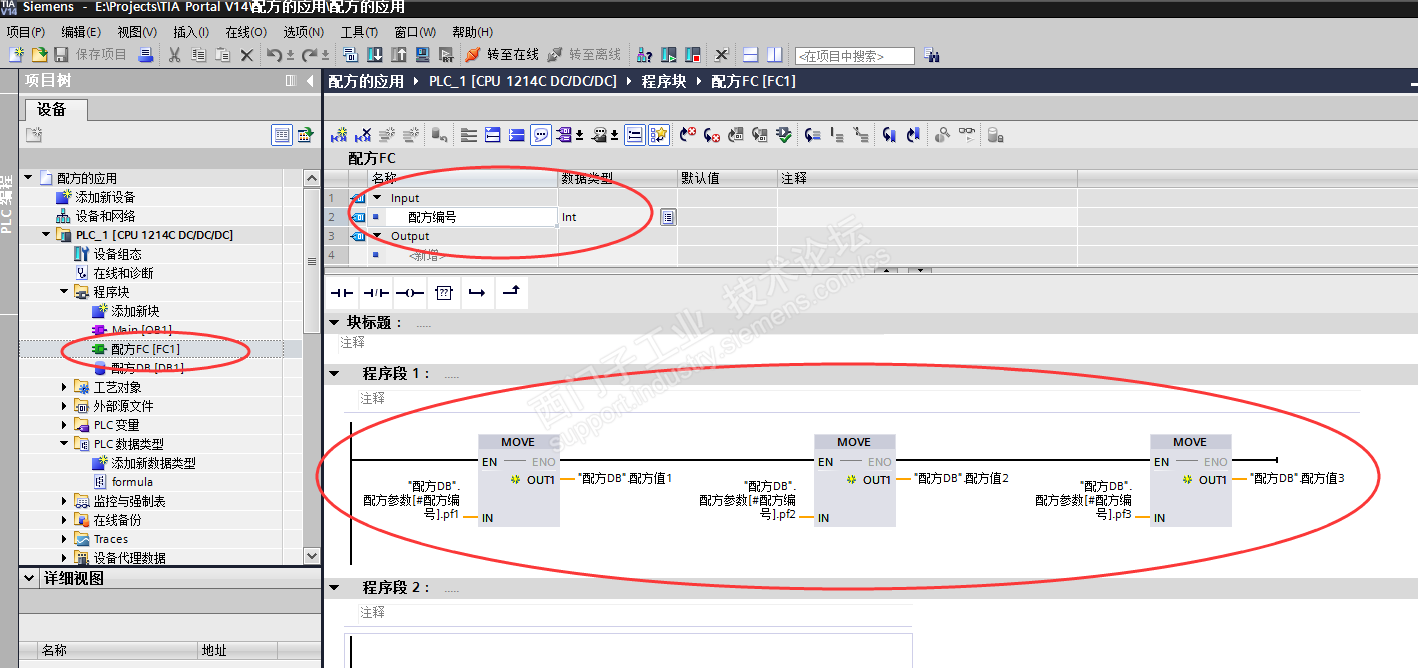This screenshot has height=668, width=1418.
Task: Toggle favorites bar in editor
Action: point(659,135)
